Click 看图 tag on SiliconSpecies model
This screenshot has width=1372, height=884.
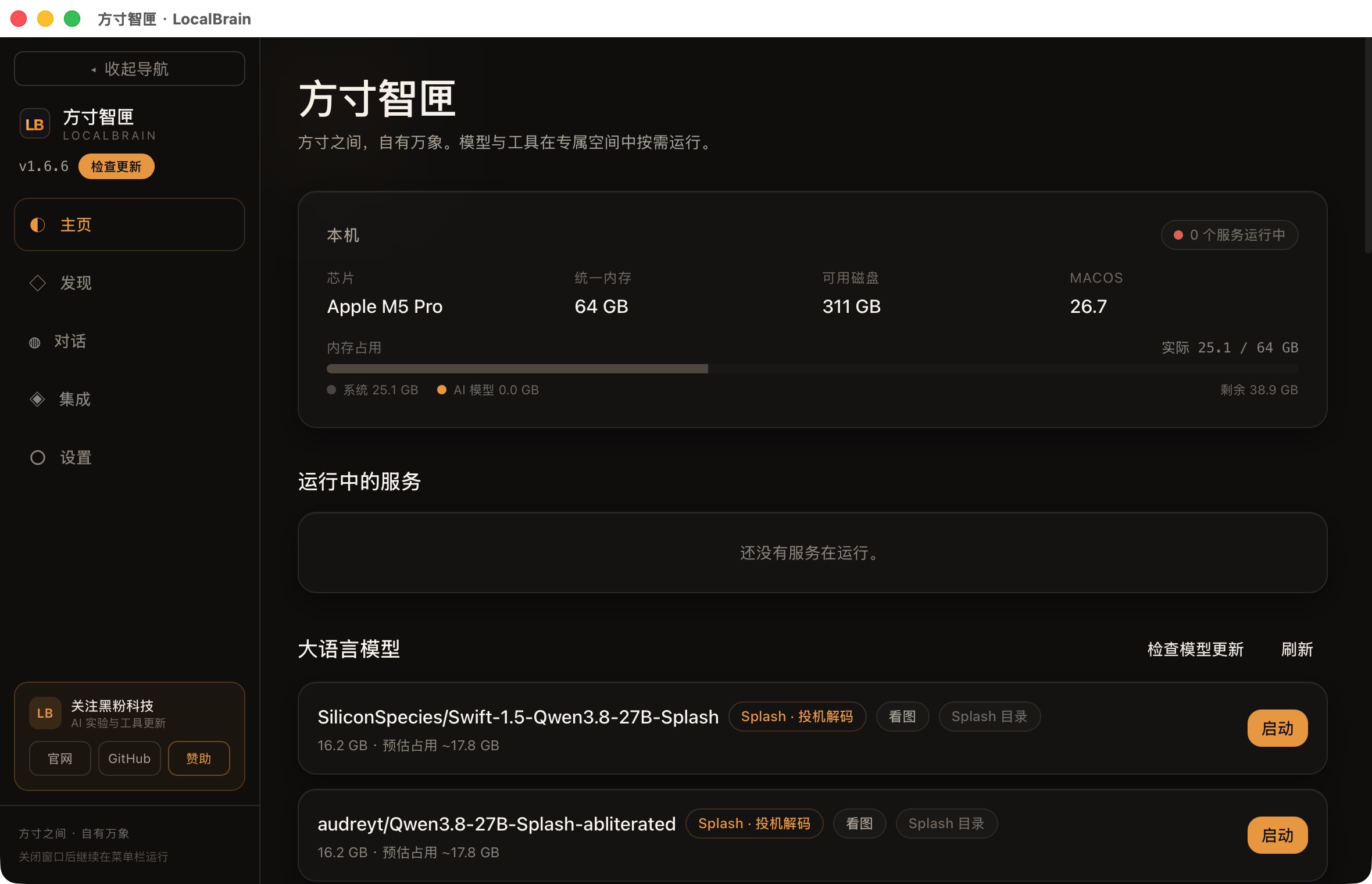(902, 717)
